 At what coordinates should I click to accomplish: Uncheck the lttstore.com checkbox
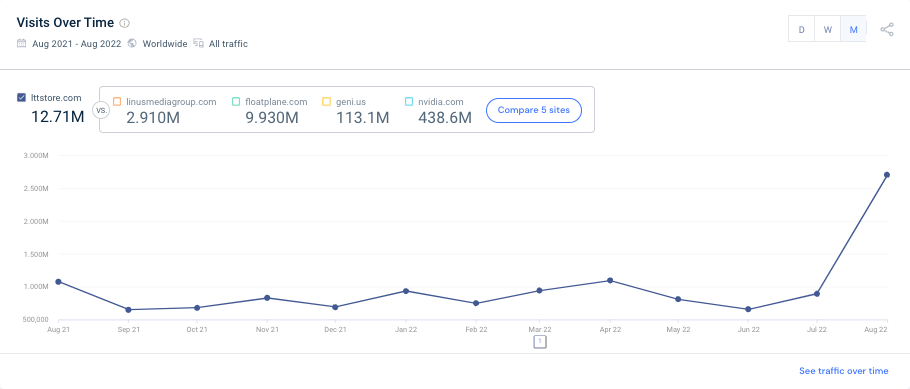point(21,98)
